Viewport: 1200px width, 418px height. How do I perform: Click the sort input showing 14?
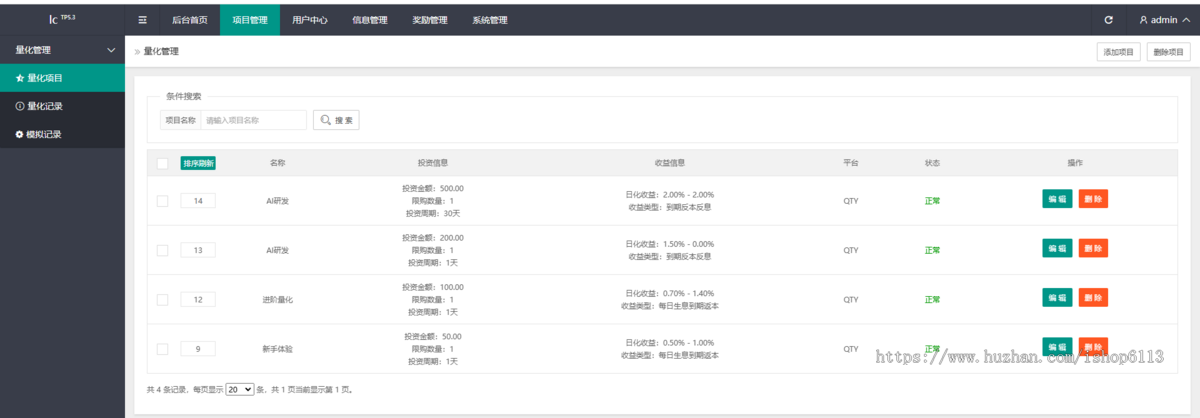click(x=198, y=201)
